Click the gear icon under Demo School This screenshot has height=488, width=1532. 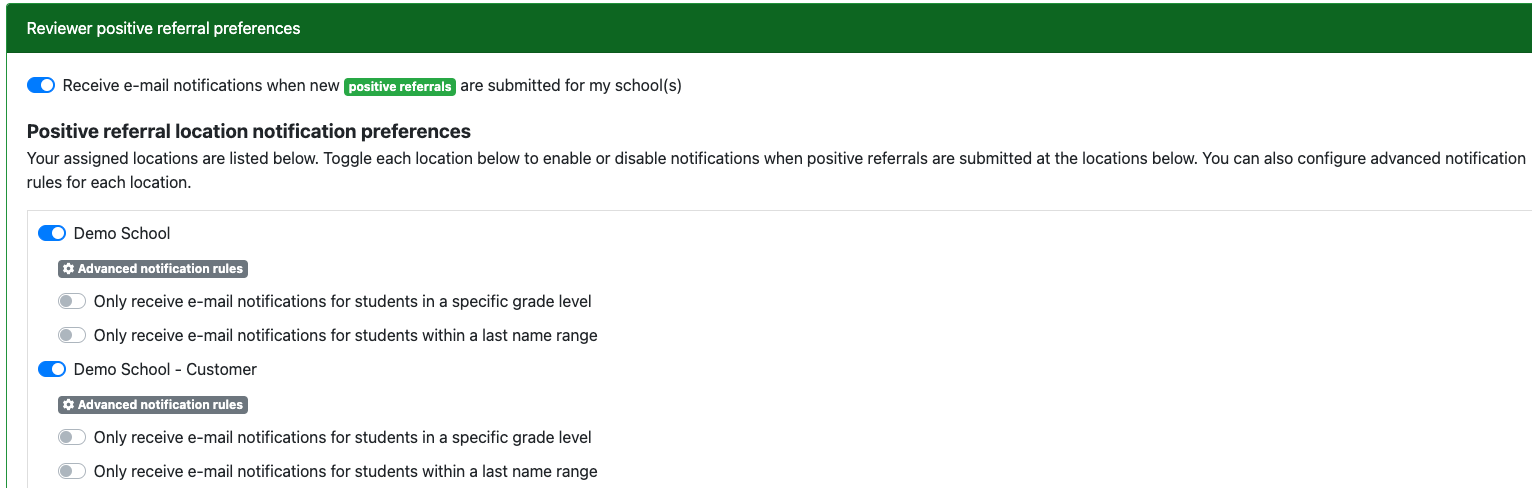68,269
